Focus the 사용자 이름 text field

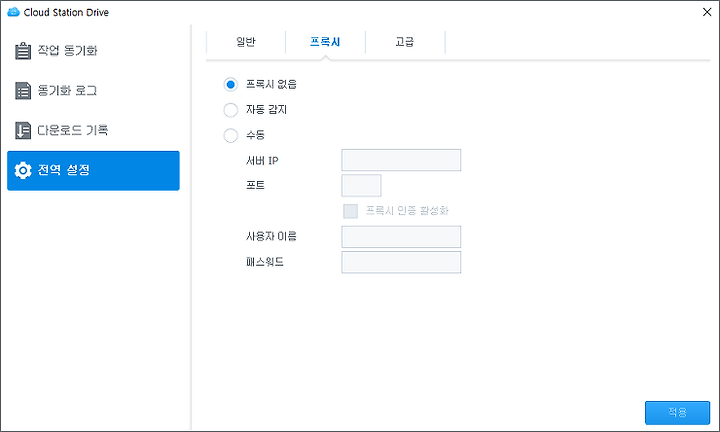coord(401,237)
